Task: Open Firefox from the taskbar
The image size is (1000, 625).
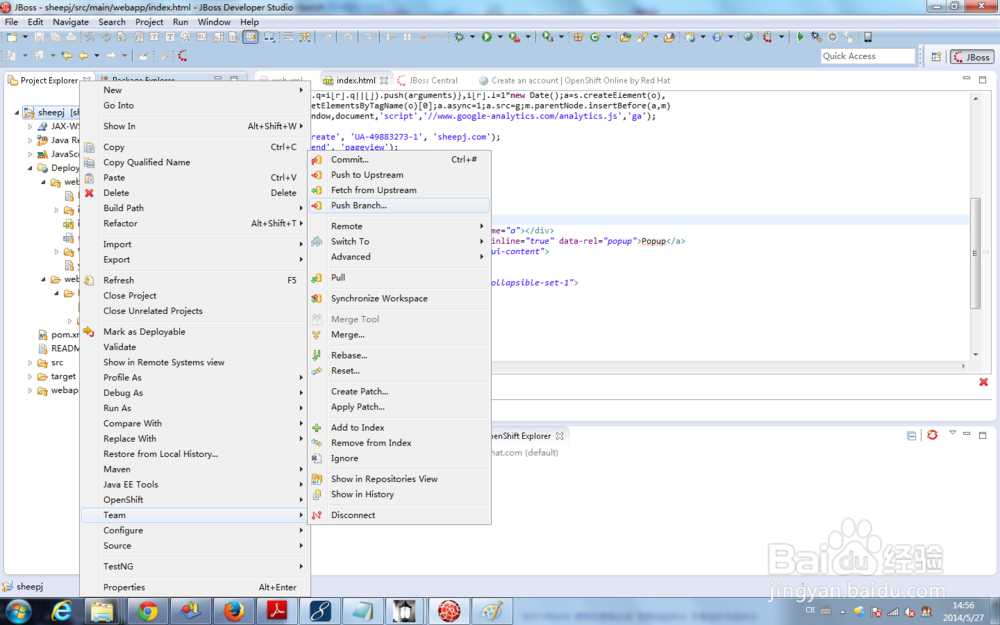Action: (x=234, y=612)
